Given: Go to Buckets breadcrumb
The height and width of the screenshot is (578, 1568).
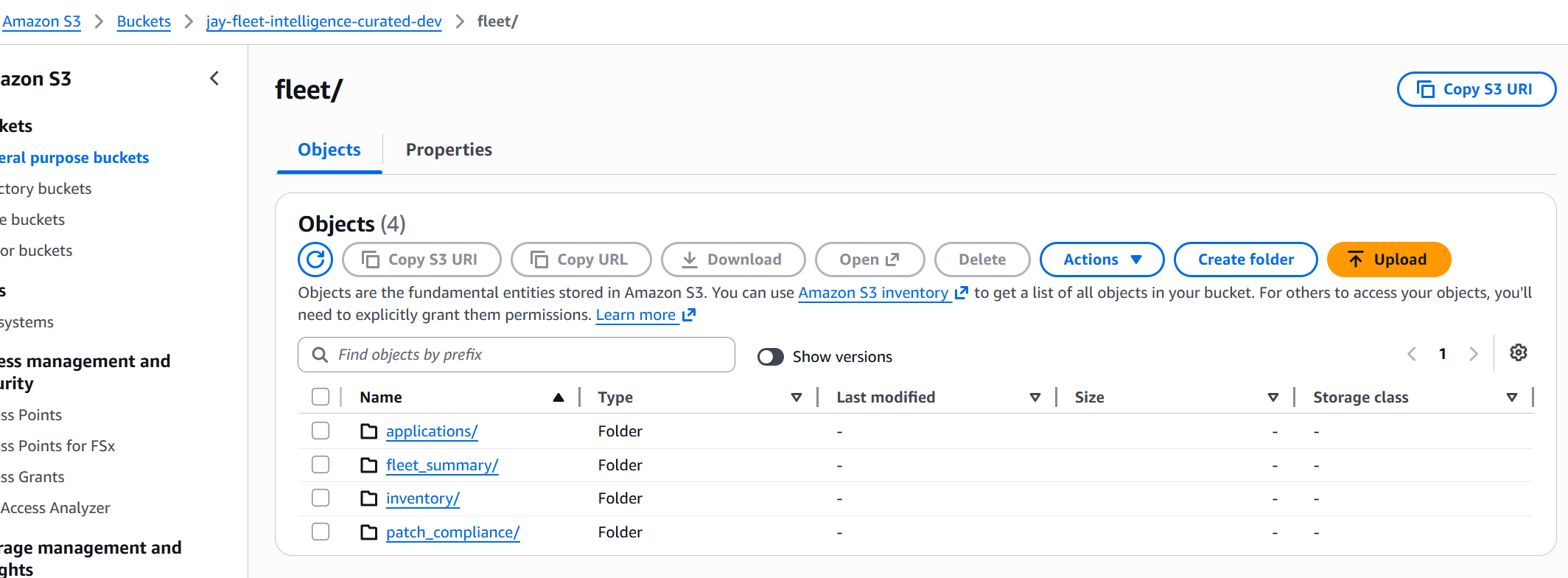Looking at the screenshot, I should (x=144, y=21).
